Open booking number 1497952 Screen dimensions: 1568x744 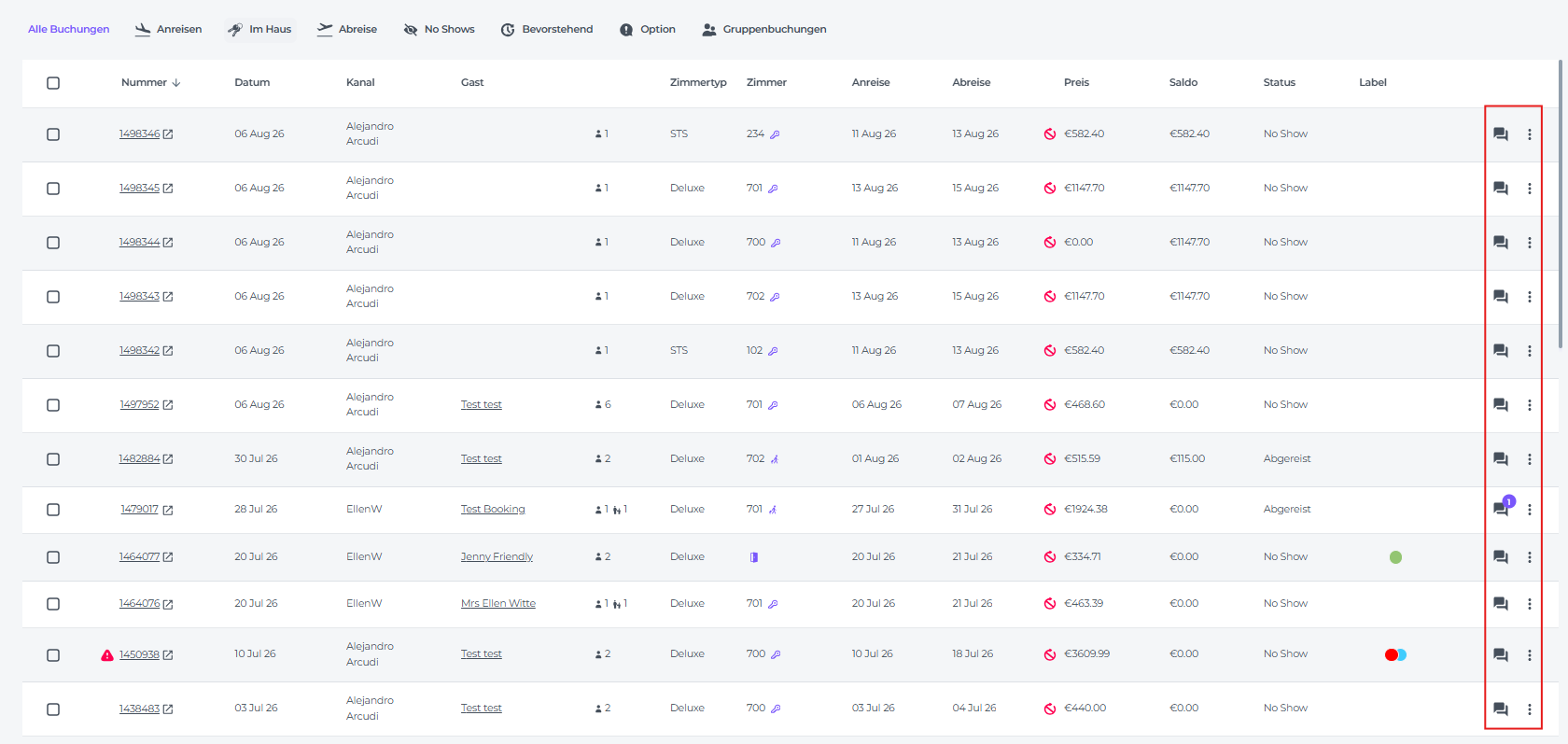[139, 405]
